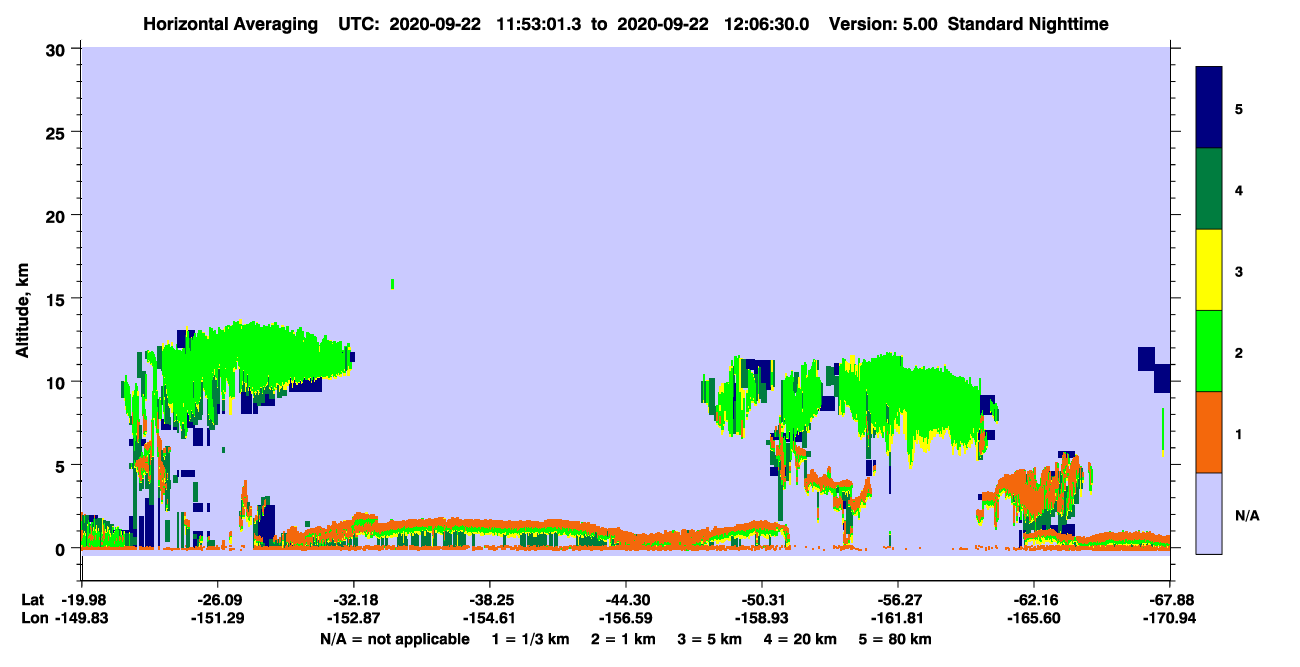Click longitude value -149.83
Screen dimensions: 1300x667
tap(82, 619)
